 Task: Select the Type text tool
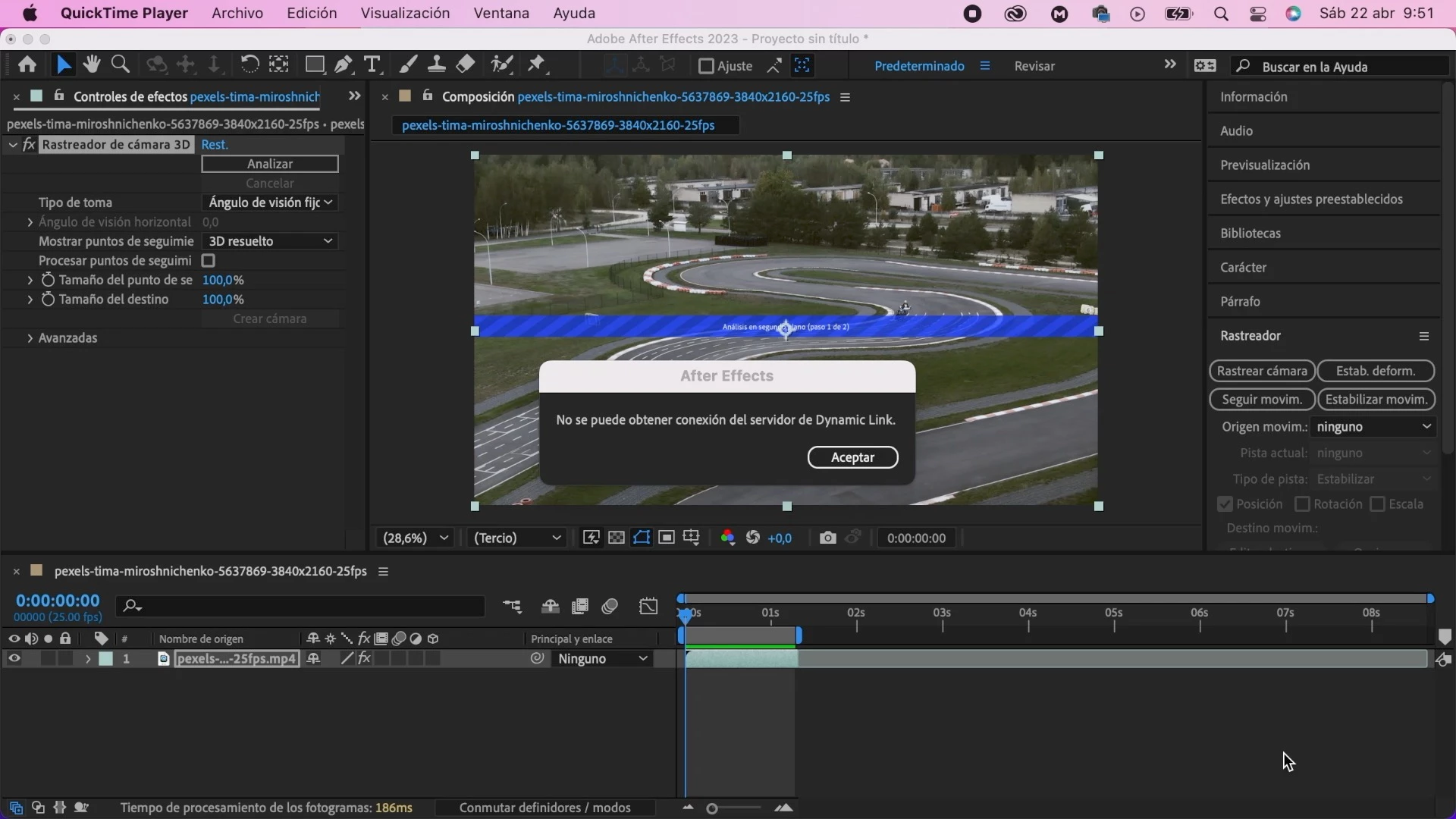click(x=372, y=65)
